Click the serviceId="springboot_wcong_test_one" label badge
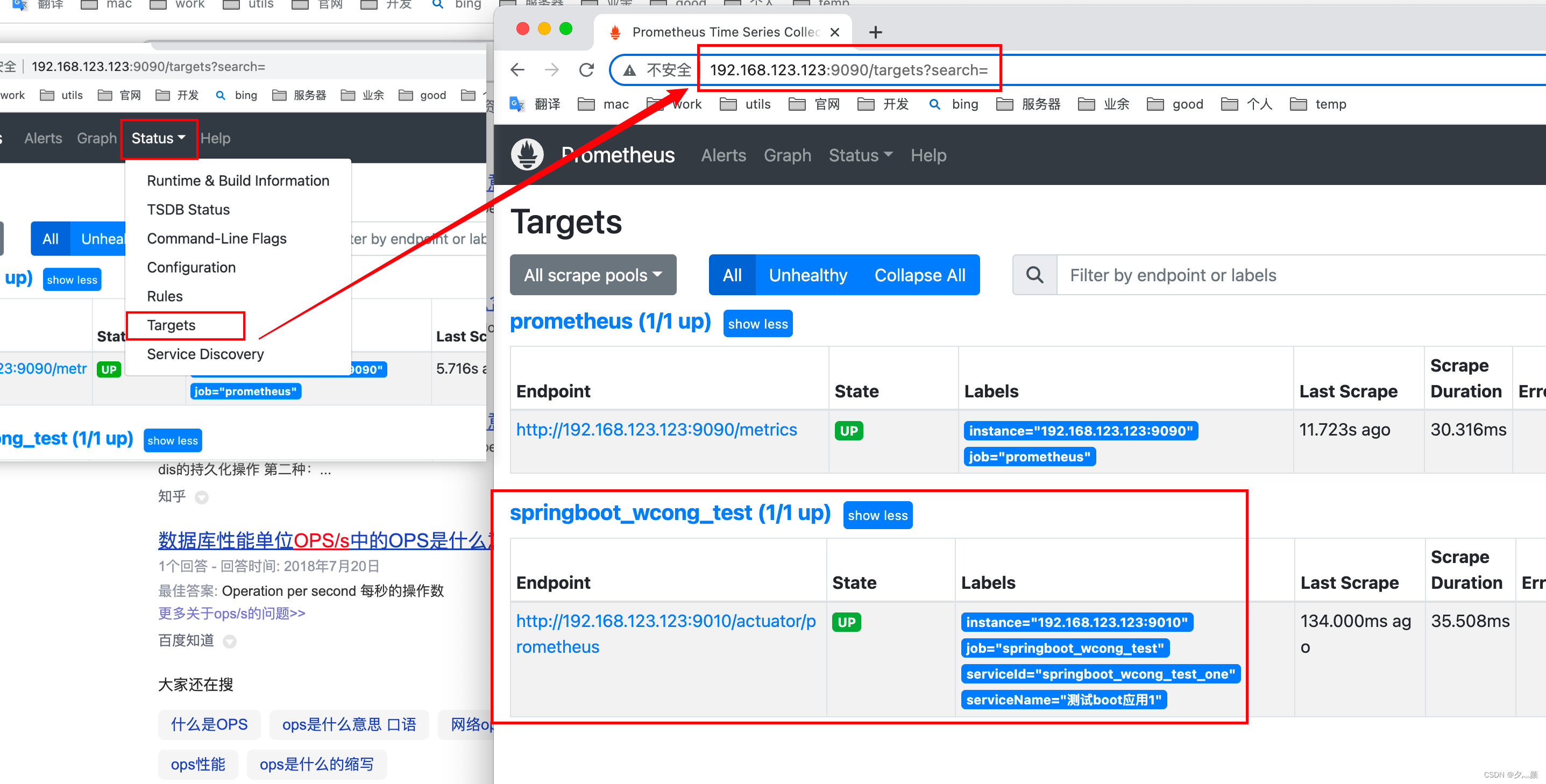 1100,674
